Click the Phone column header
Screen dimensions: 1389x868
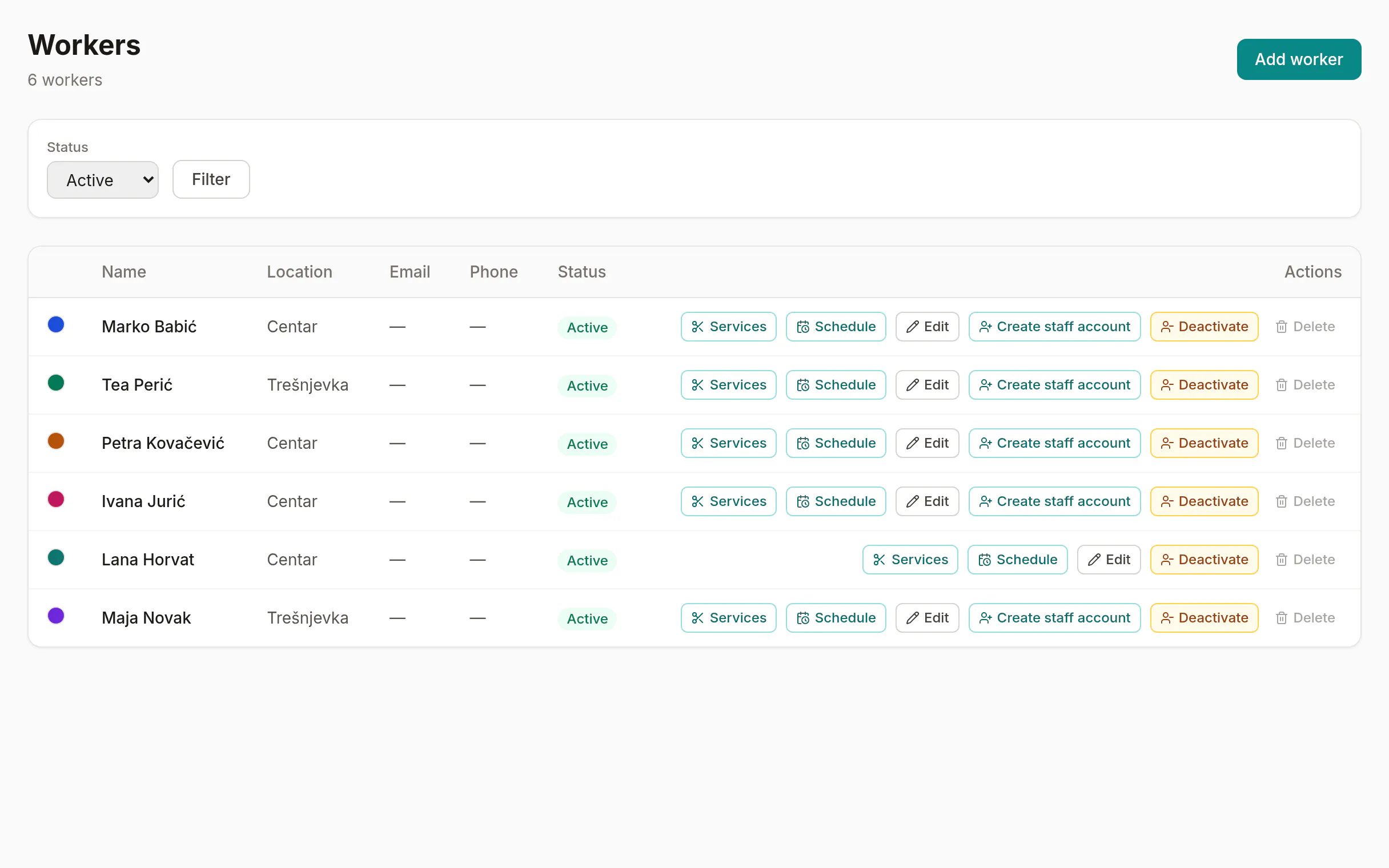tap(493, 272)
